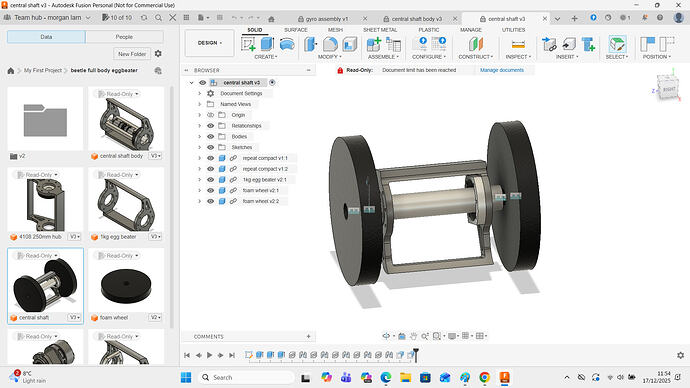Open the Orbit navigation tool
Viewport: 690px width, 388px height.
386,336
